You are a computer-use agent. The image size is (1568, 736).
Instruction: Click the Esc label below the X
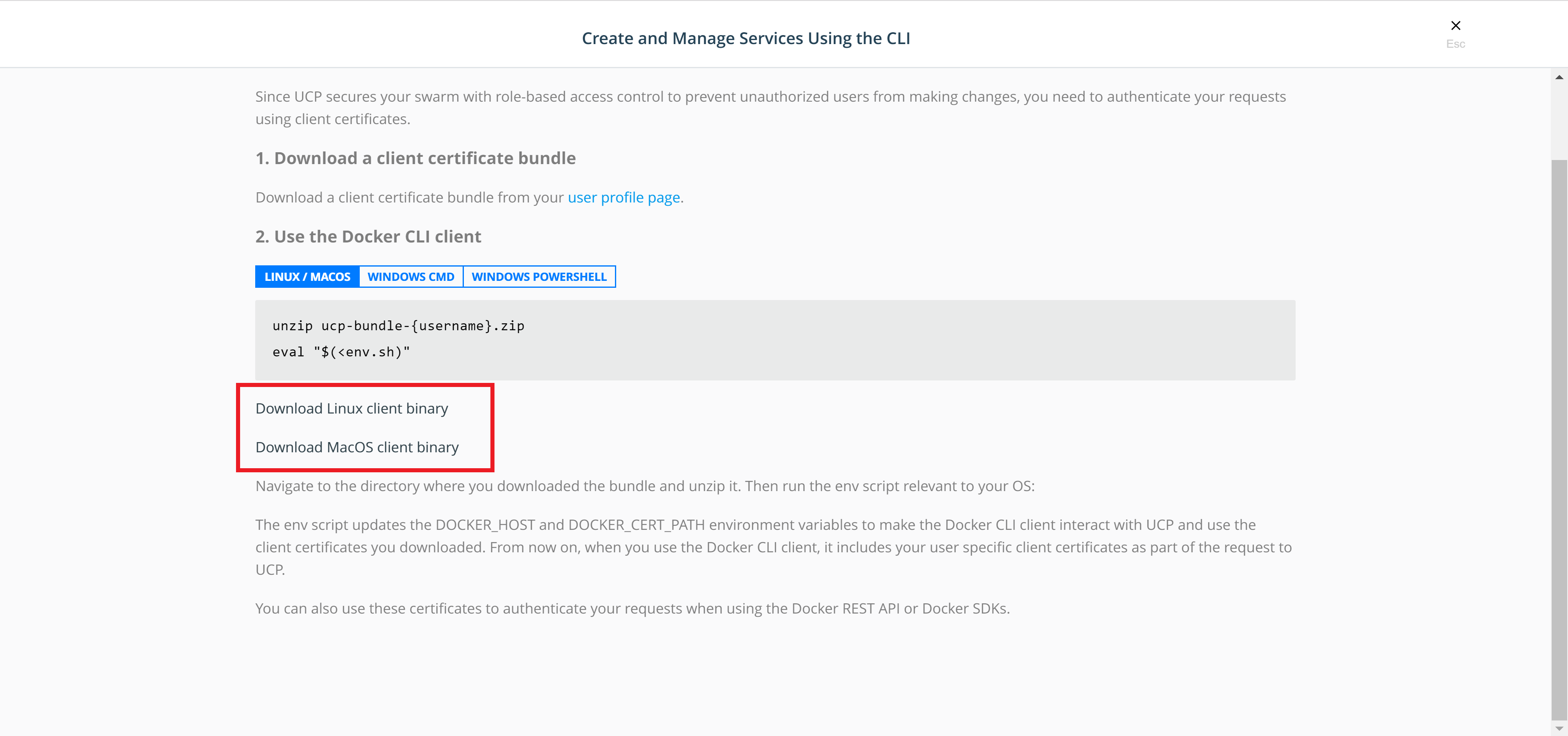coord(1455,44)
